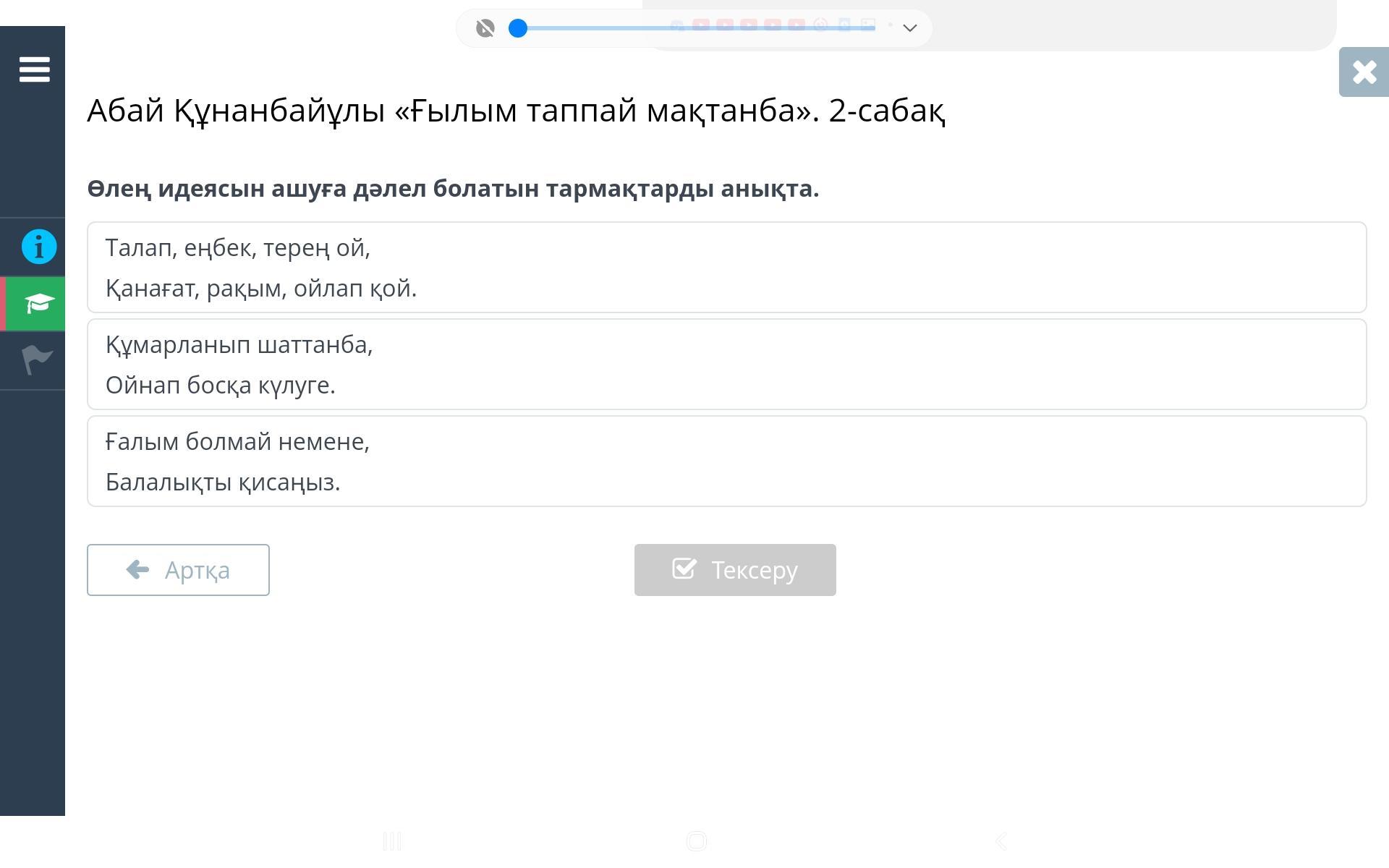
Task: Click the checkmark icon in Тексеру
Action: 684,569
